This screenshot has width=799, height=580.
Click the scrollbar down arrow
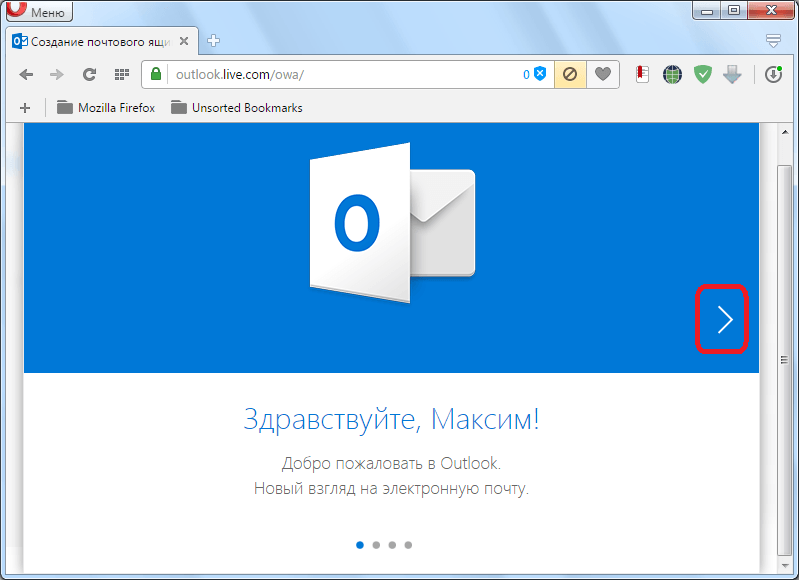[785, 566]
